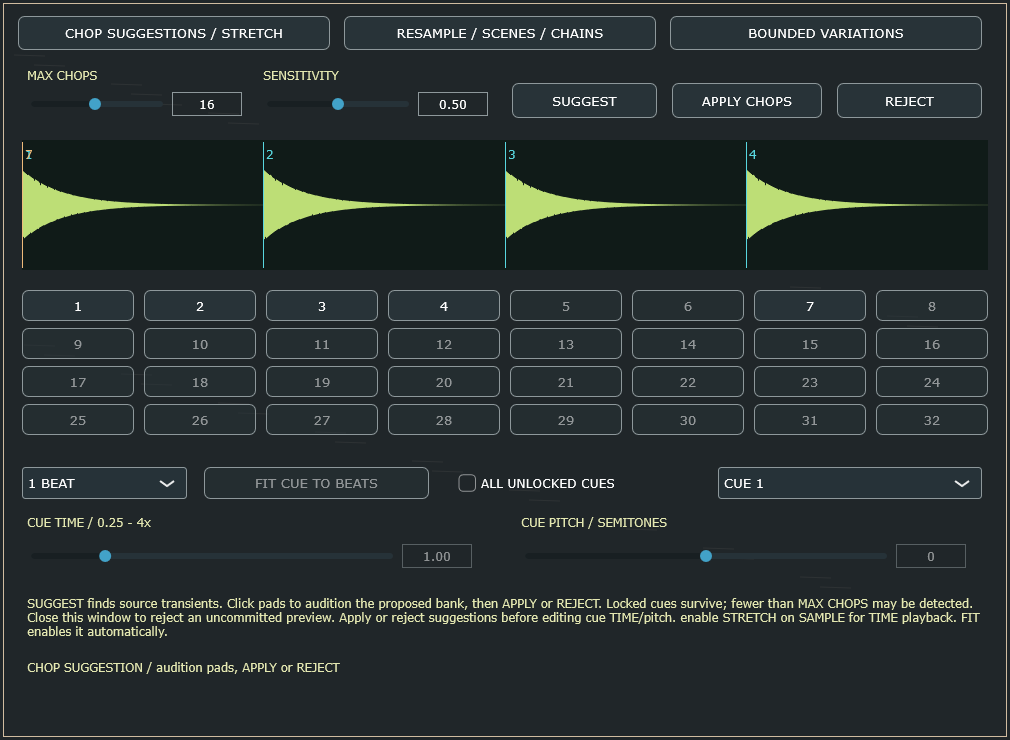The image size is (1010, 740).
Task: Click pad 22
Action: click(x=688, y=382)
